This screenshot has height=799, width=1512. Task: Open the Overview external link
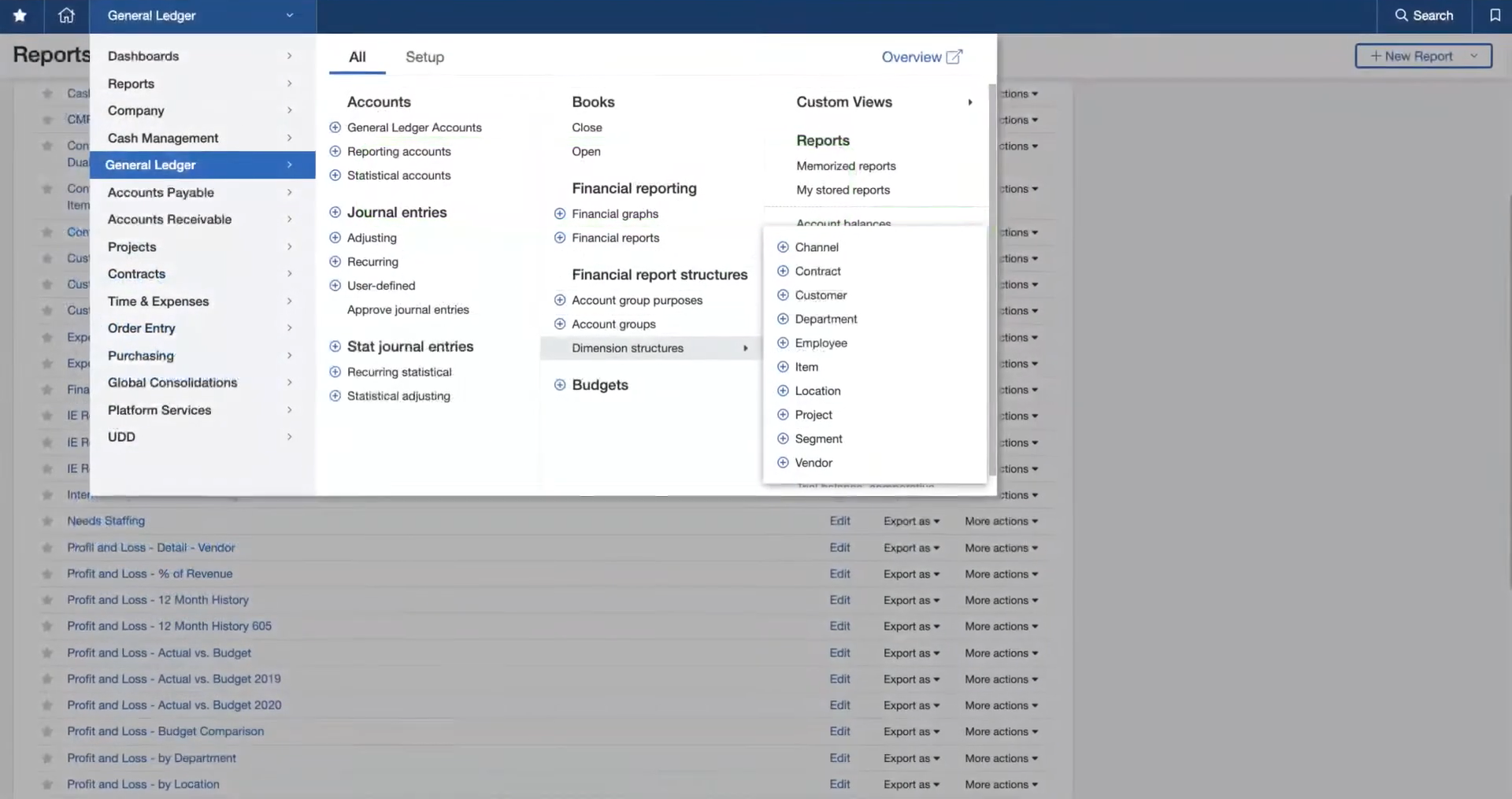tap(921, 57)
